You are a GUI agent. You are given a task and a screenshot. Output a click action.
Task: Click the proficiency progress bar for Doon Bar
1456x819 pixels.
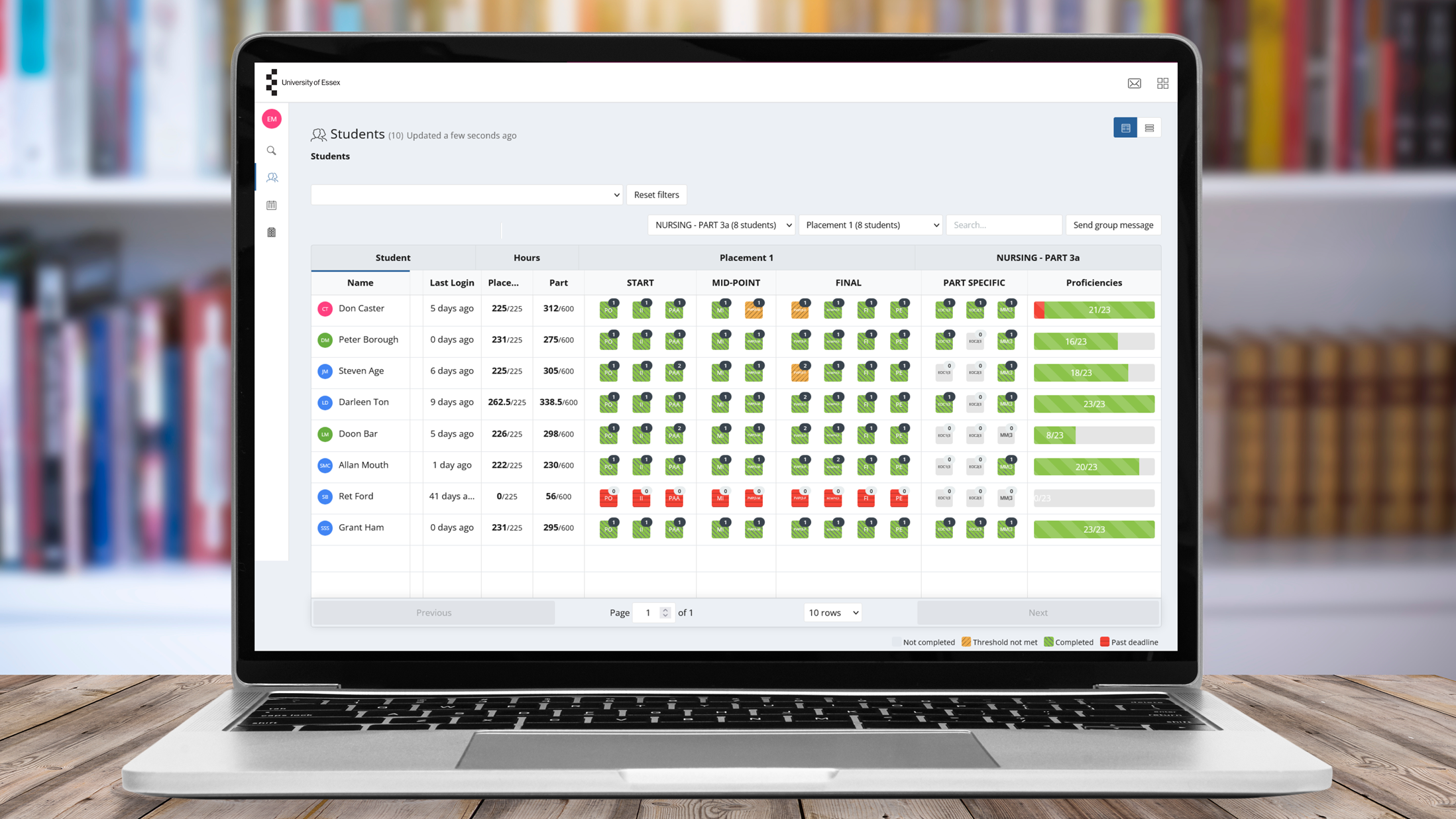1094,434
